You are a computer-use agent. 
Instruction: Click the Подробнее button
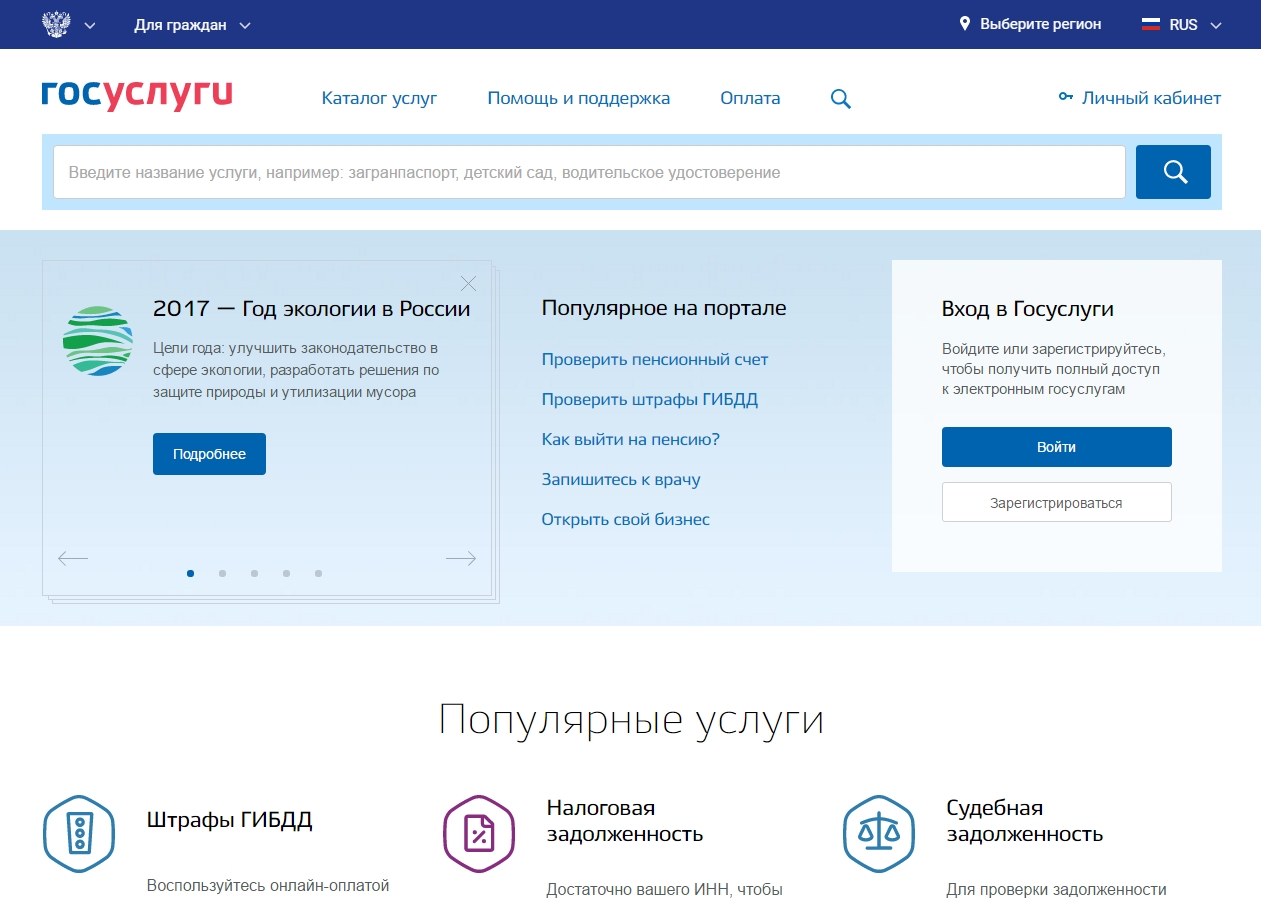pos(209,454)
